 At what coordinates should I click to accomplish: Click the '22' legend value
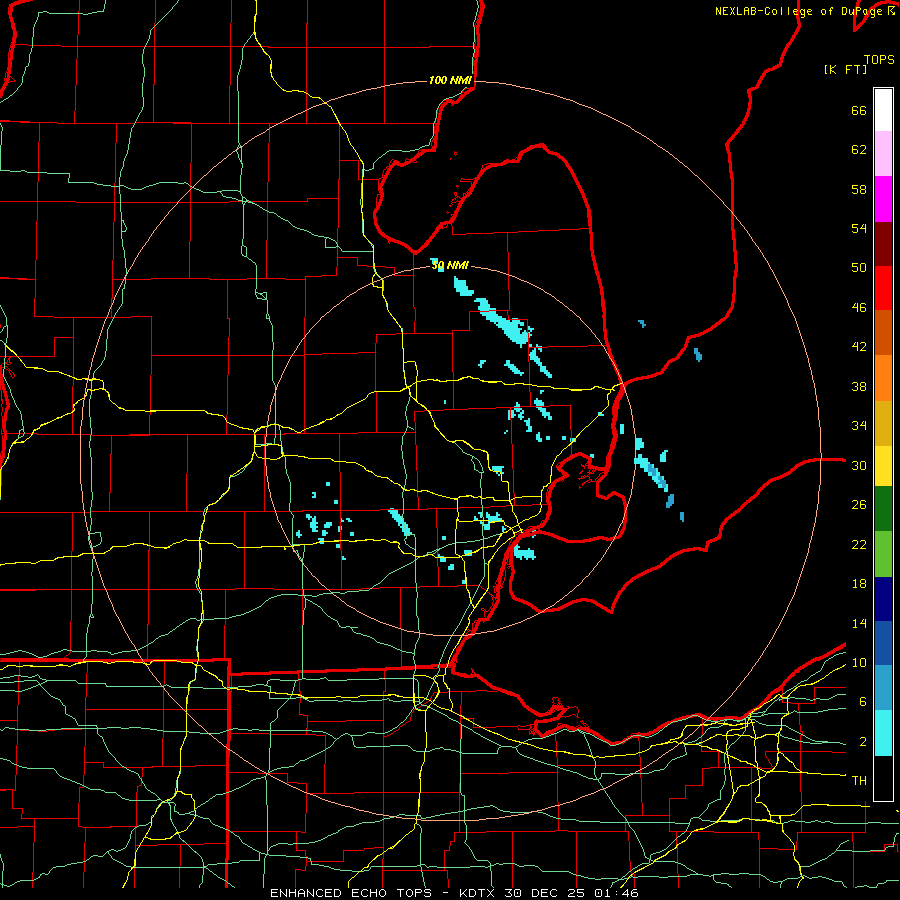(x=859, y=544)
